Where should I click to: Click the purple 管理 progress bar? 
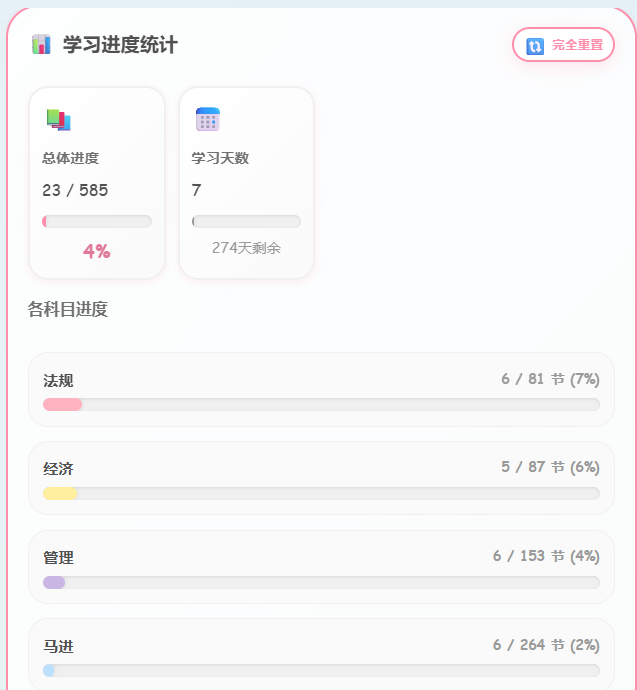point(321,582)
